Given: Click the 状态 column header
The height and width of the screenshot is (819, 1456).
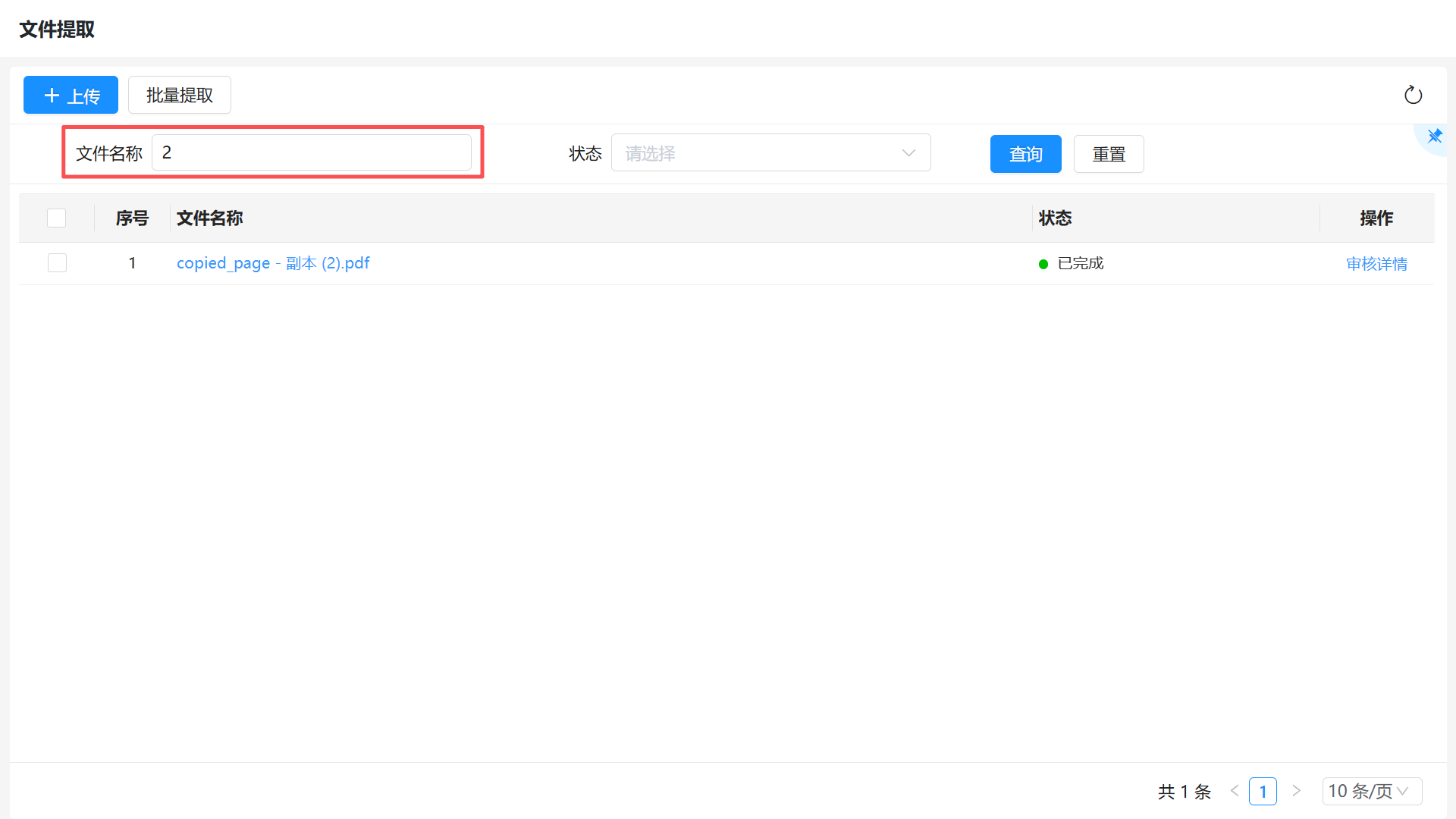Looking at the screenshot, I should tap(1055, 218).
